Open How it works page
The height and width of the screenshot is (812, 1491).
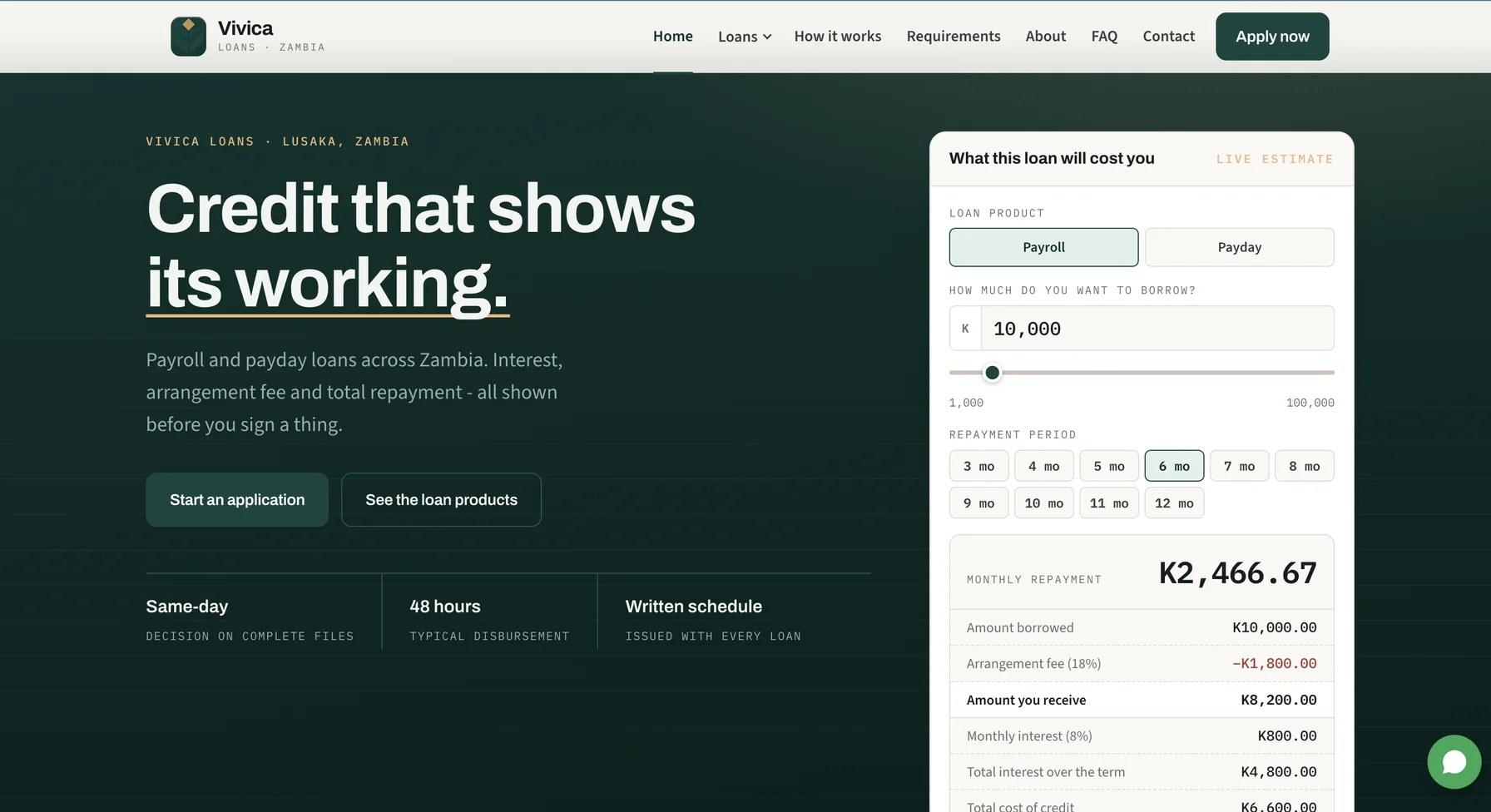(837, 37)
